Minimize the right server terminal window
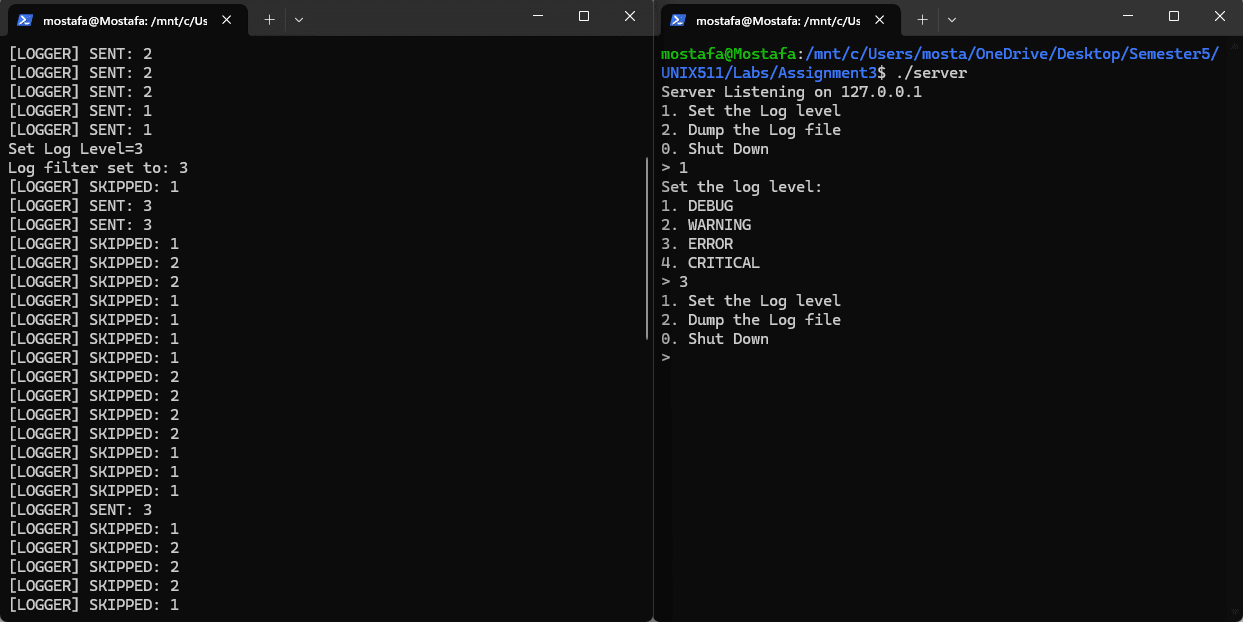Image resolution: width=1243 pixels, height=622 pixels. coord(1128,17)
